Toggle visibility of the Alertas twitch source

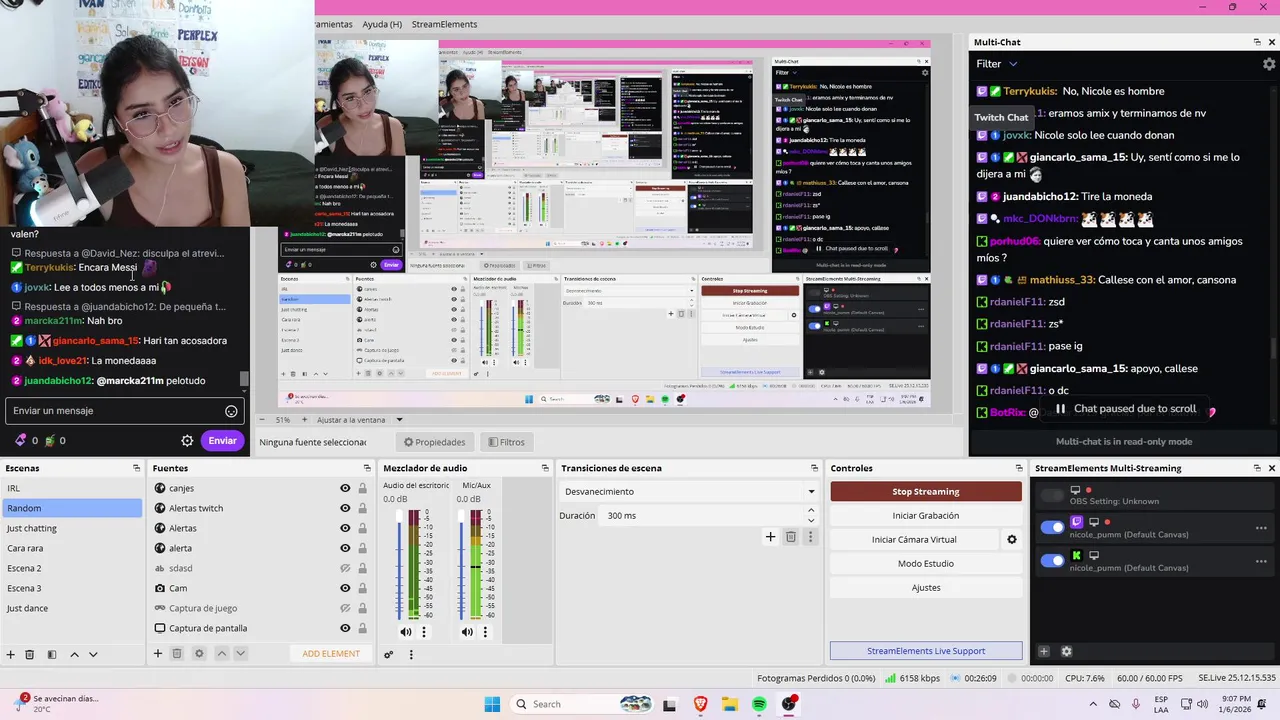tap(345, 508)
